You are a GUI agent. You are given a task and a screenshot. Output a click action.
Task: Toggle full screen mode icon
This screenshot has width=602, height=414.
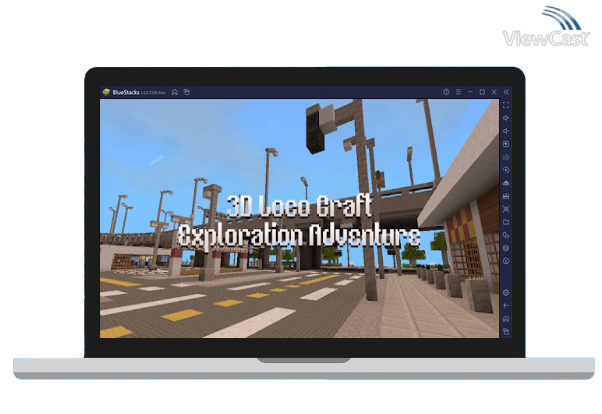pyautogui.click(x=506, y=105)
